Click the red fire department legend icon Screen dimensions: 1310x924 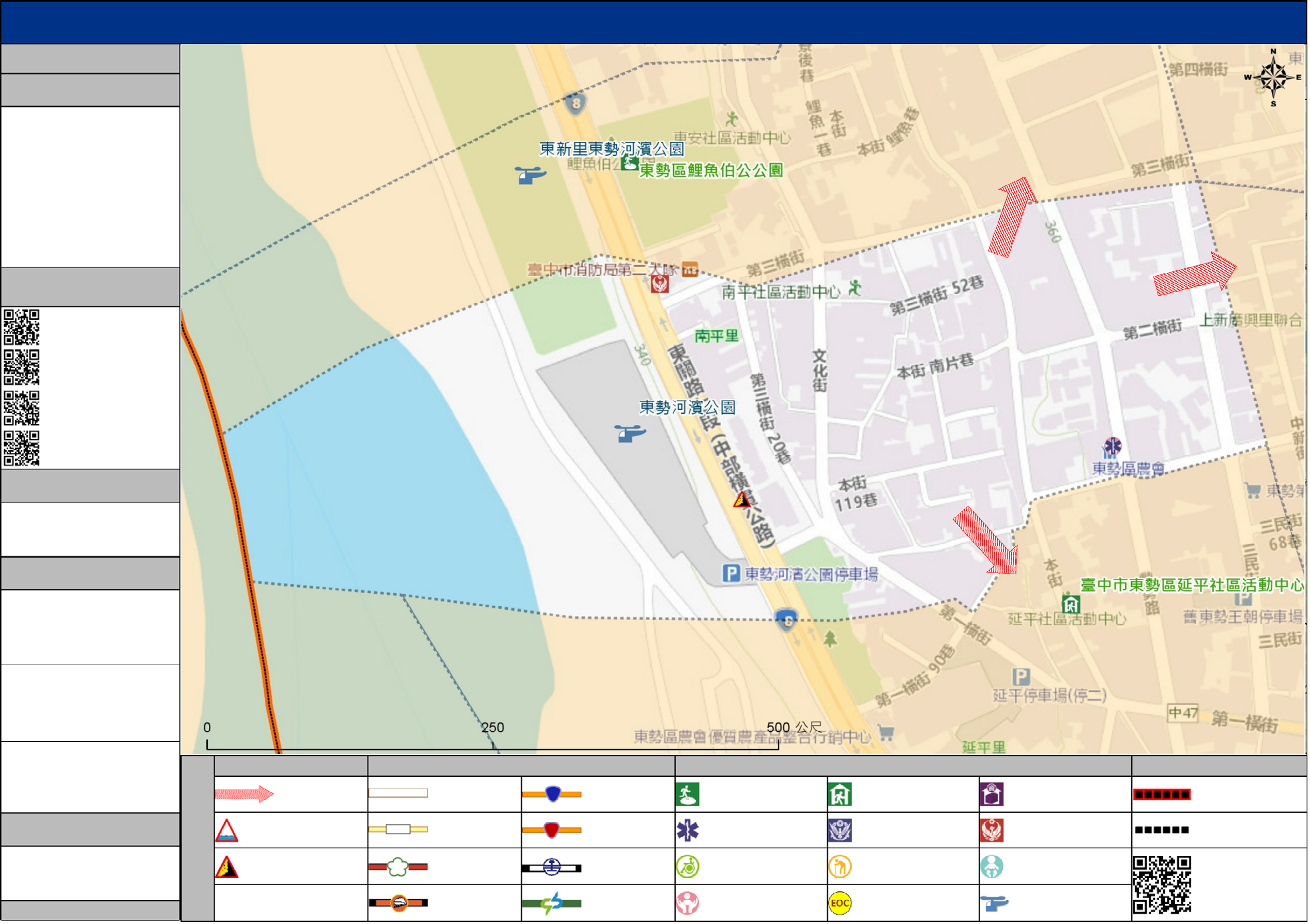[992, 831]
